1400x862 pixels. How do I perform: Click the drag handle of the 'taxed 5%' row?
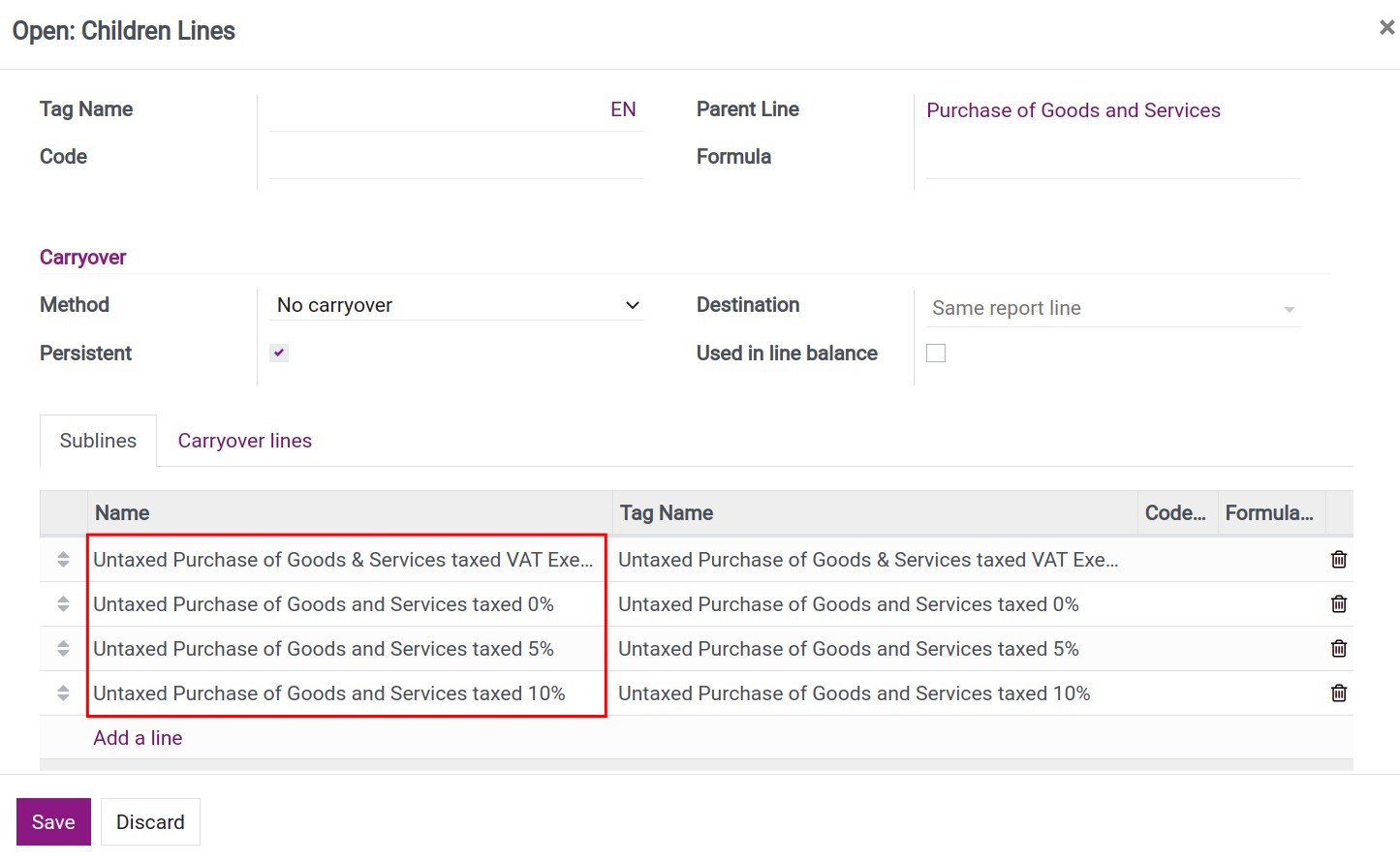(x=61, y=648)
